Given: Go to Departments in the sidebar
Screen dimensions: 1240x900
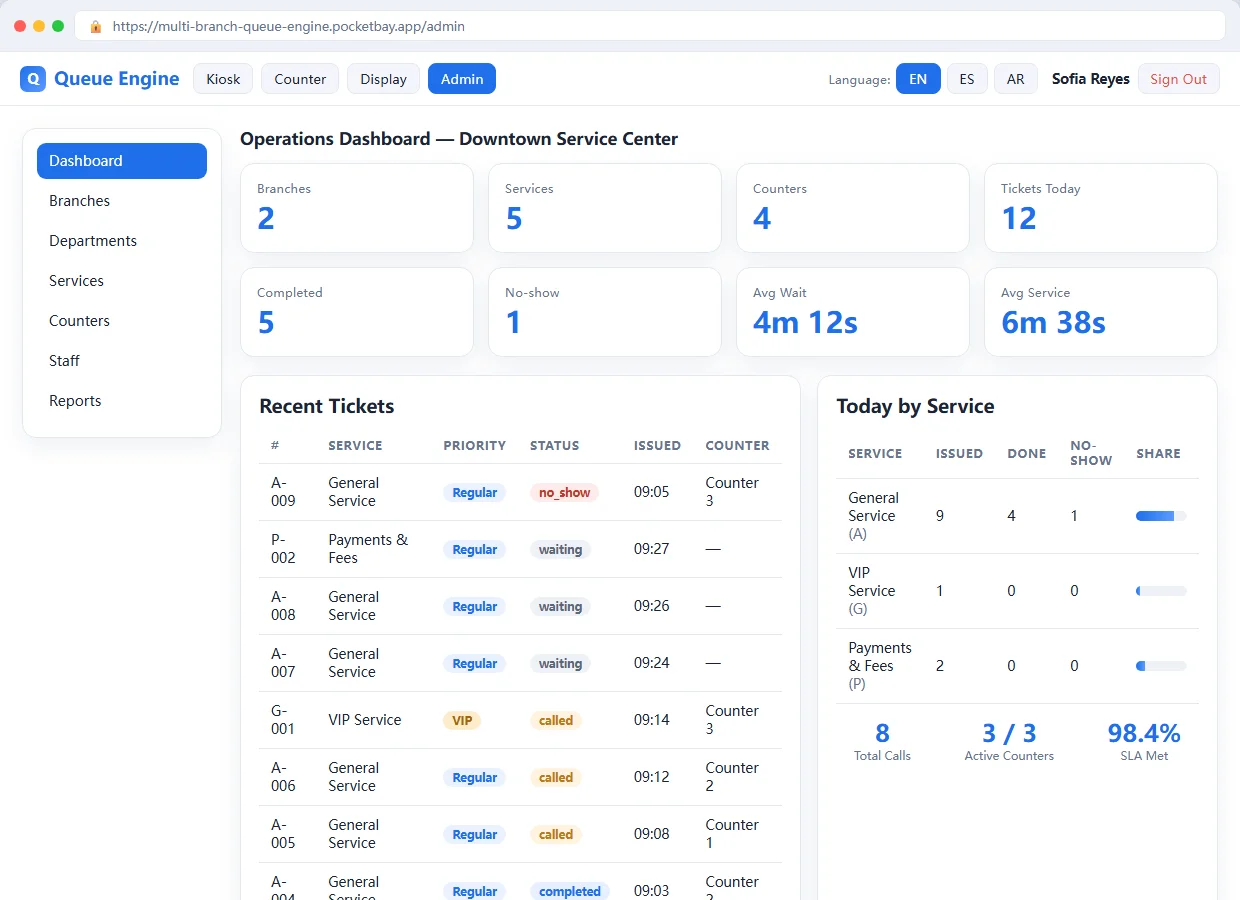Looking at the screenshot, I should (x=122, y=241).
